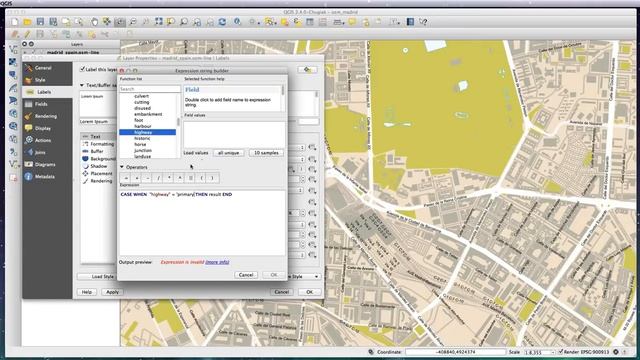This screenshot has height=360, width=640.
Task: Open the attribute table icon
Action: pyautogui.click(x=310, y=22)
